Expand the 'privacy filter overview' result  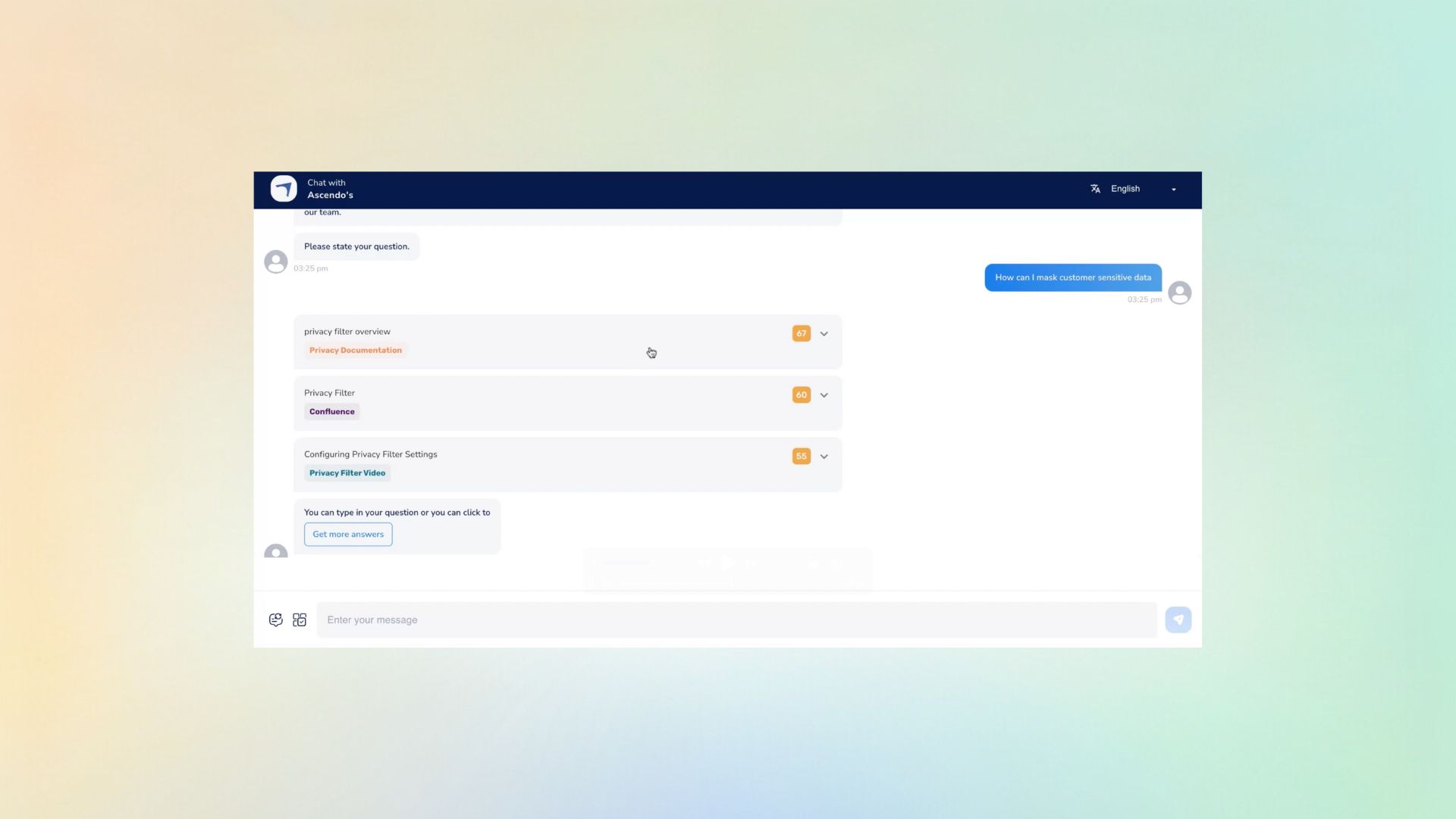[x=824, y=334]
